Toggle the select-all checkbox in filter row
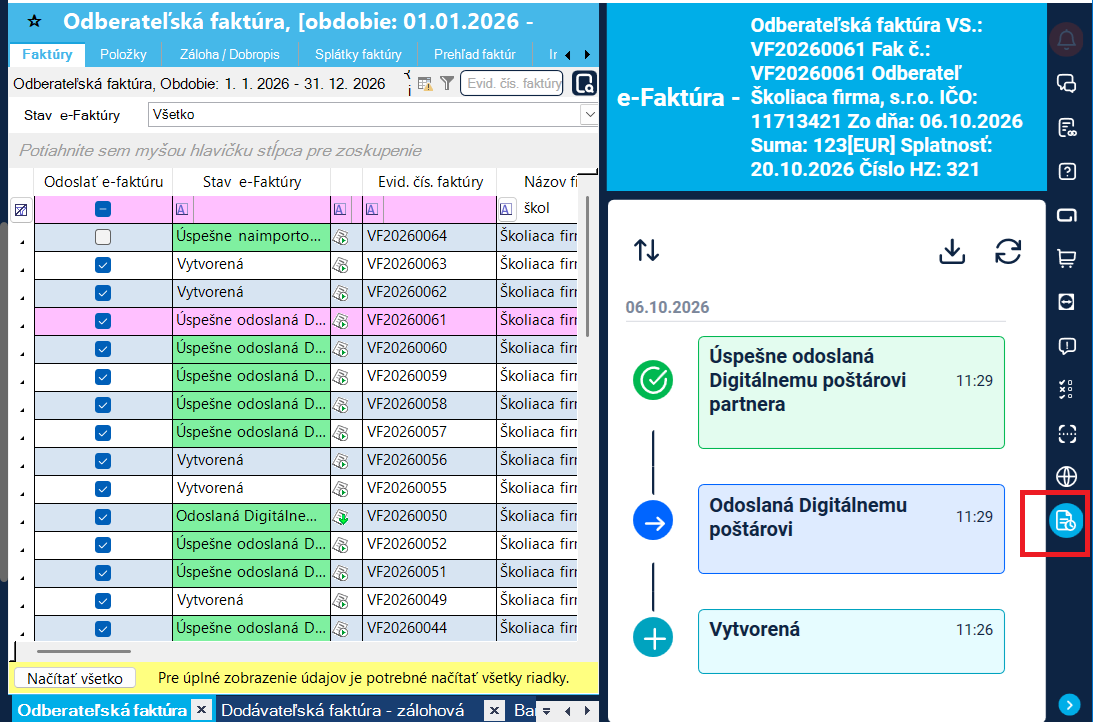 pyautogui.click(x=103, y=209)
